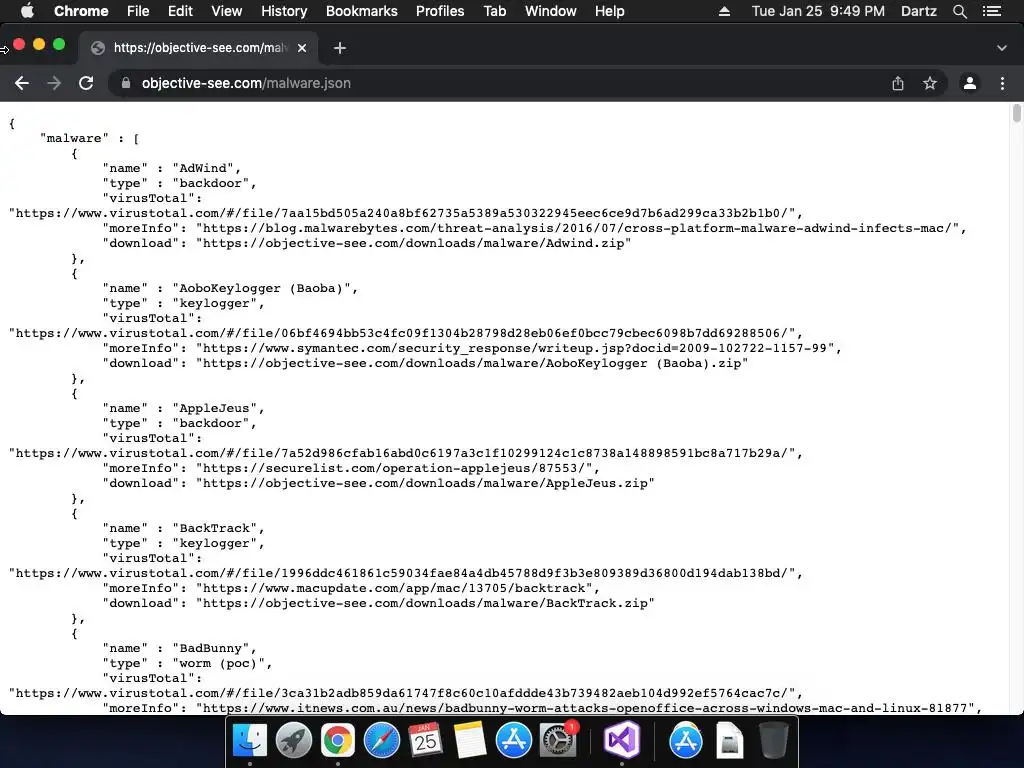Open Chrome's three-dot menu

(1002, 83)
